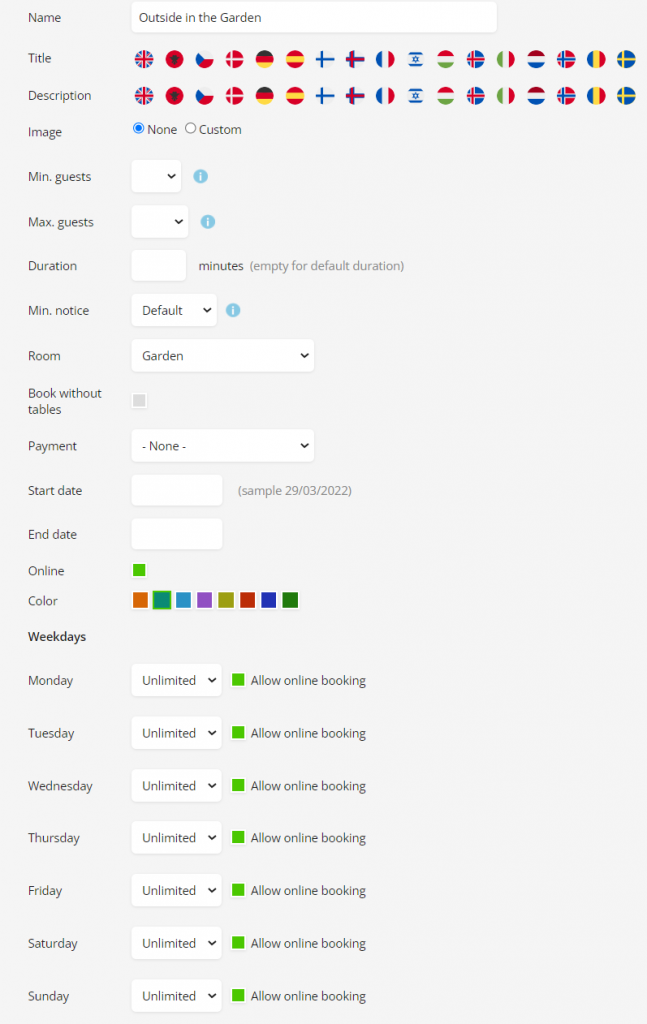The height and width of the screenshot is (1024, 647).
Task: Toggle Tuesday Allow online booking checkbox
Action: click(x=238, y=733)
